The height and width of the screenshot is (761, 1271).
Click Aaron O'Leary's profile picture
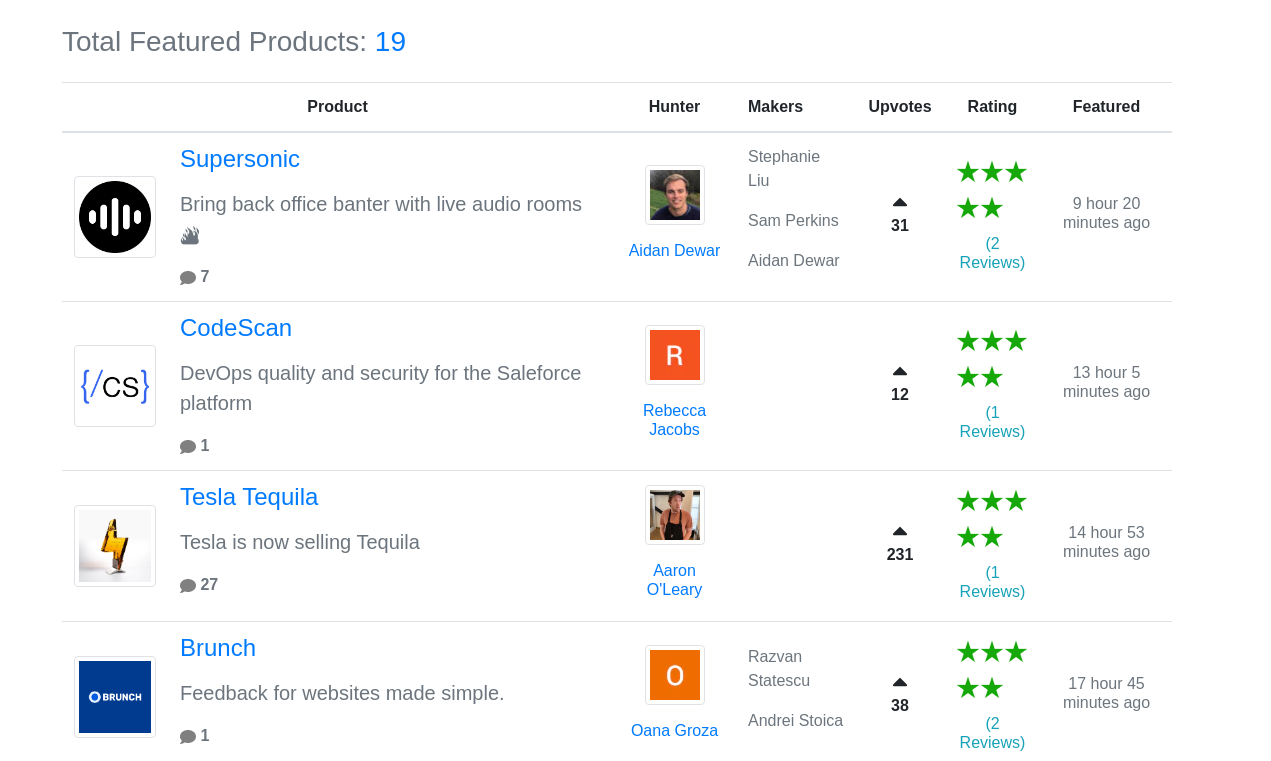click(x=674, y=513)
